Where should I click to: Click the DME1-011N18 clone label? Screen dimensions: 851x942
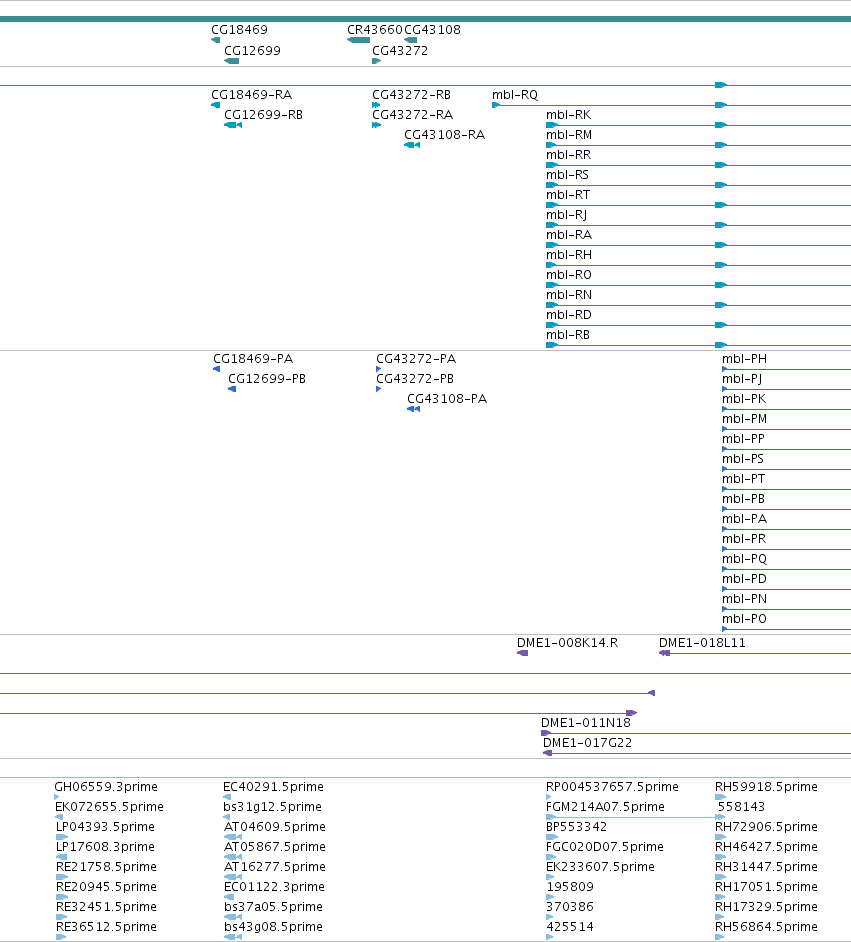(586, 723)
